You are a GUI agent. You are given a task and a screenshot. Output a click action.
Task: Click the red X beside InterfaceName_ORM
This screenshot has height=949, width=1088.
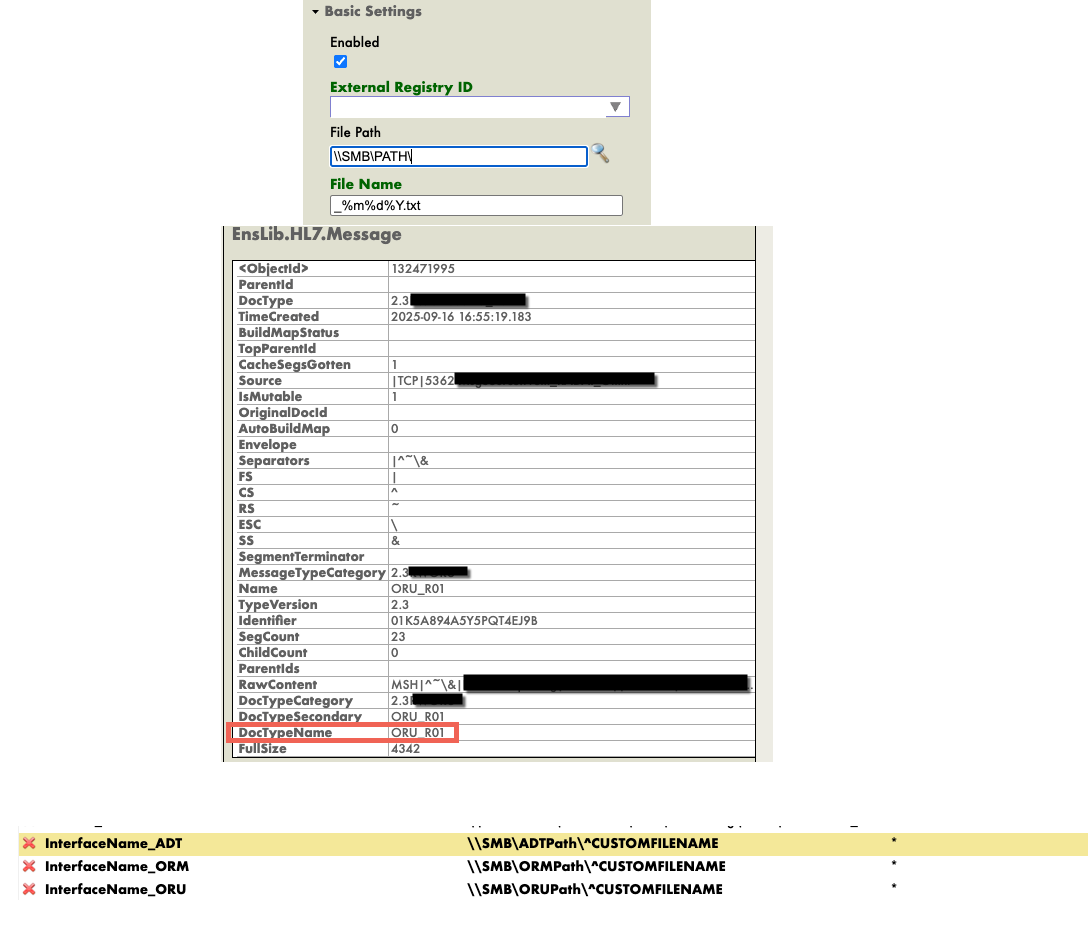coord(29,867)
